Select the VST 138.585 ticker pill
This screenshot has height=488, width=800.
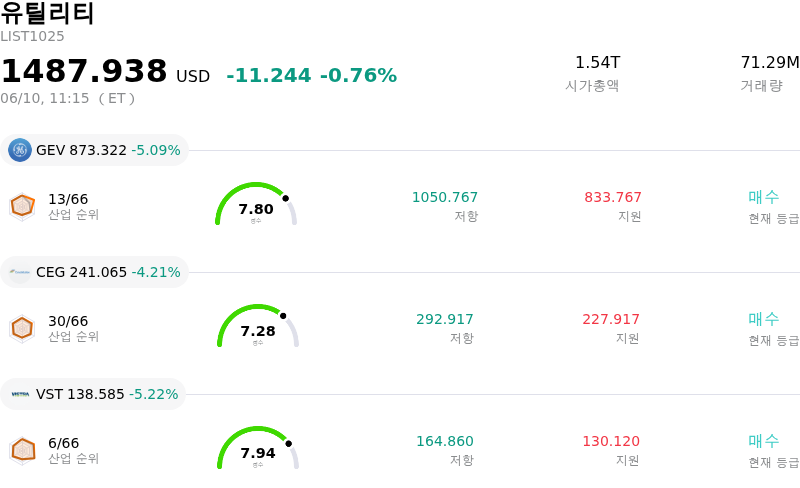[x=93, y=394]
